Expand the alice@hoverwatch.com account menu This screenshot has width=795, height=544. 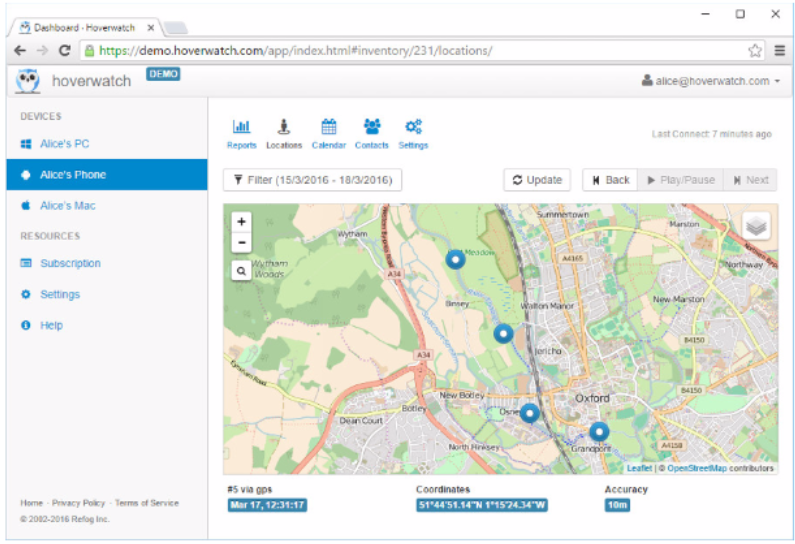[710, 81]
